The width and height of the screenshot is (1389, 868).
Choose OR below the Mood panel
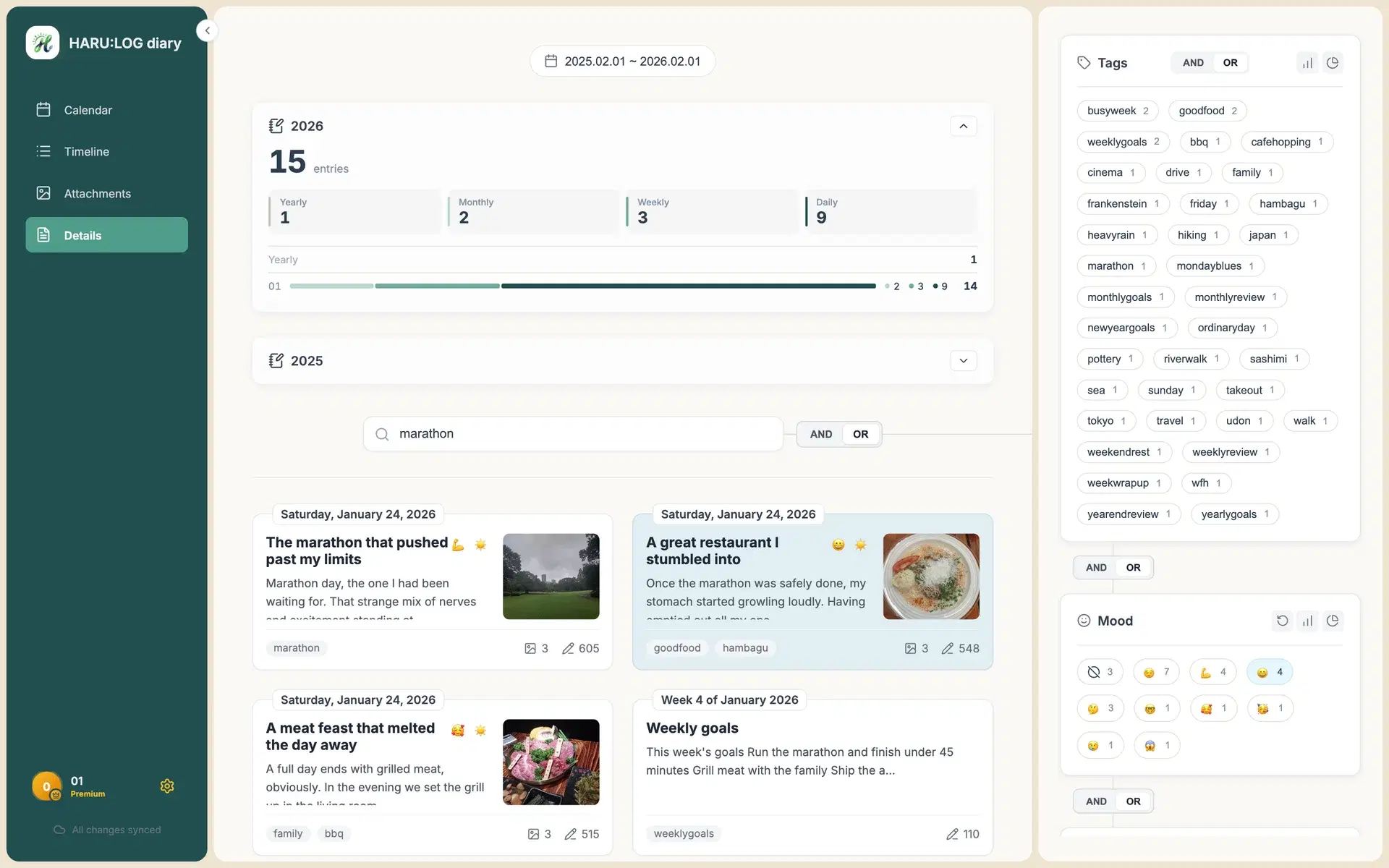[x=1133, y=801]
